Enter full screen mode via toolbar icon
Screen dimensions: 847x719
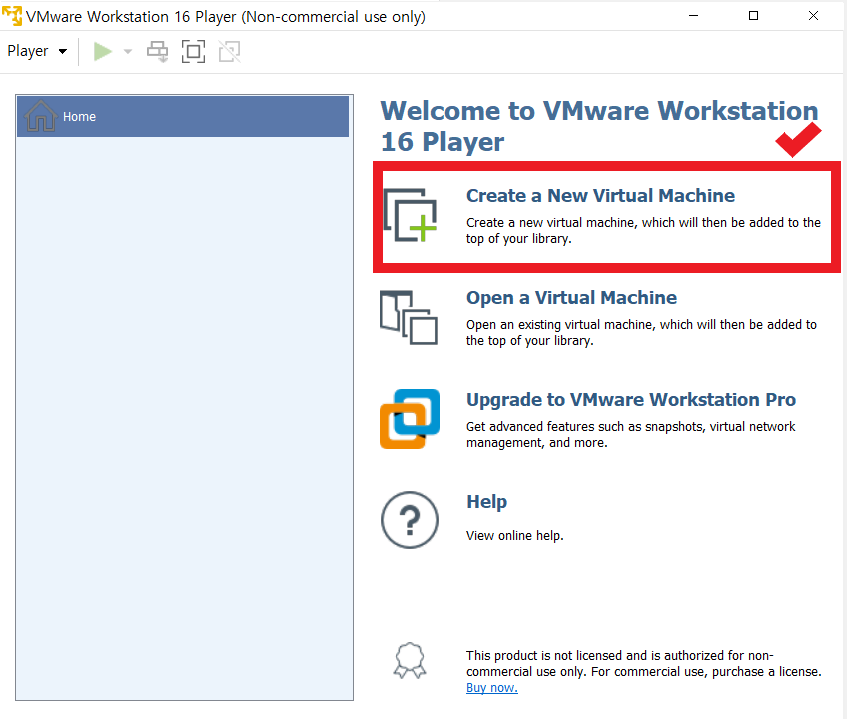coord(193,52)
